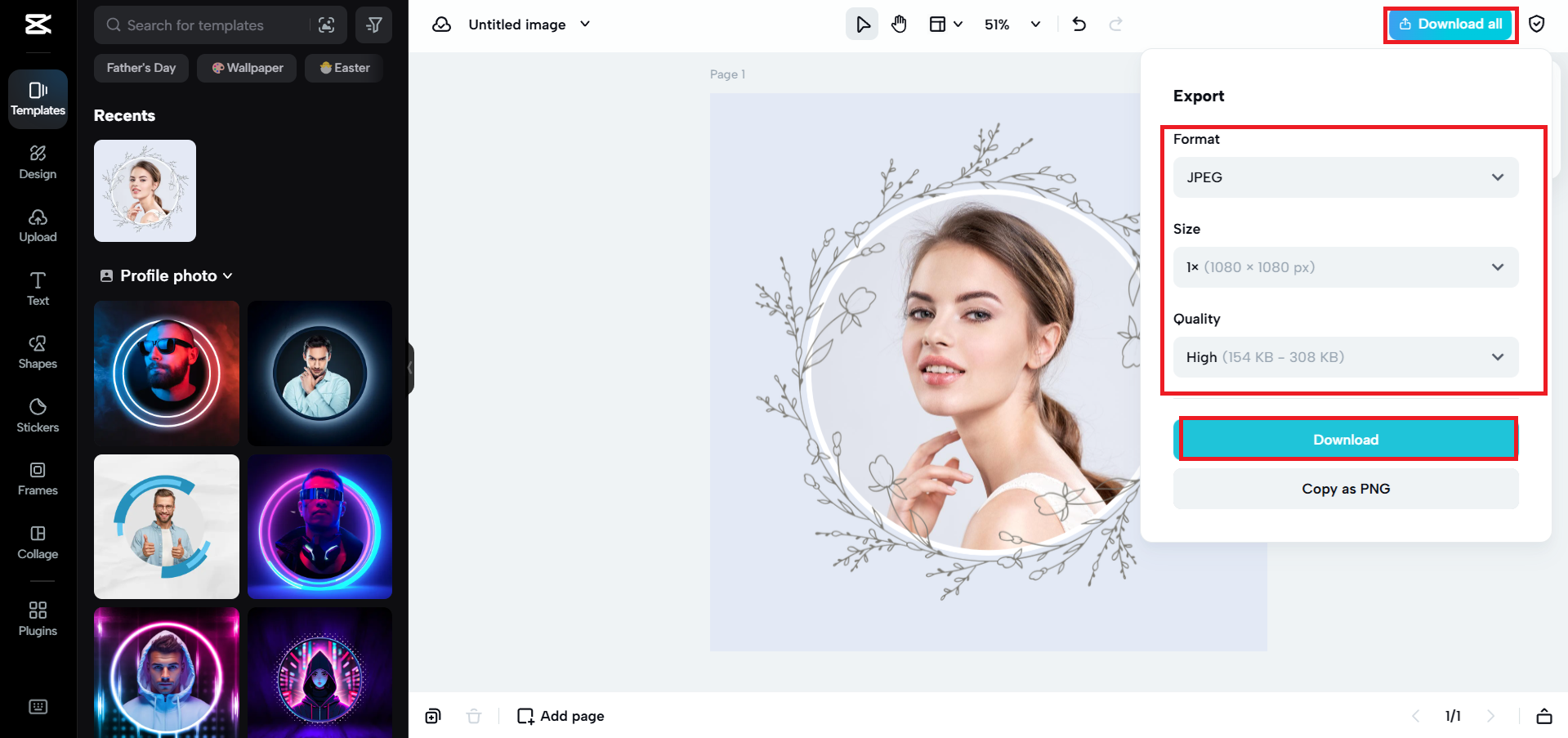Click the cloud save icon
The height and width of the screenshot is (738, 1568).
(x=442, y=25)
